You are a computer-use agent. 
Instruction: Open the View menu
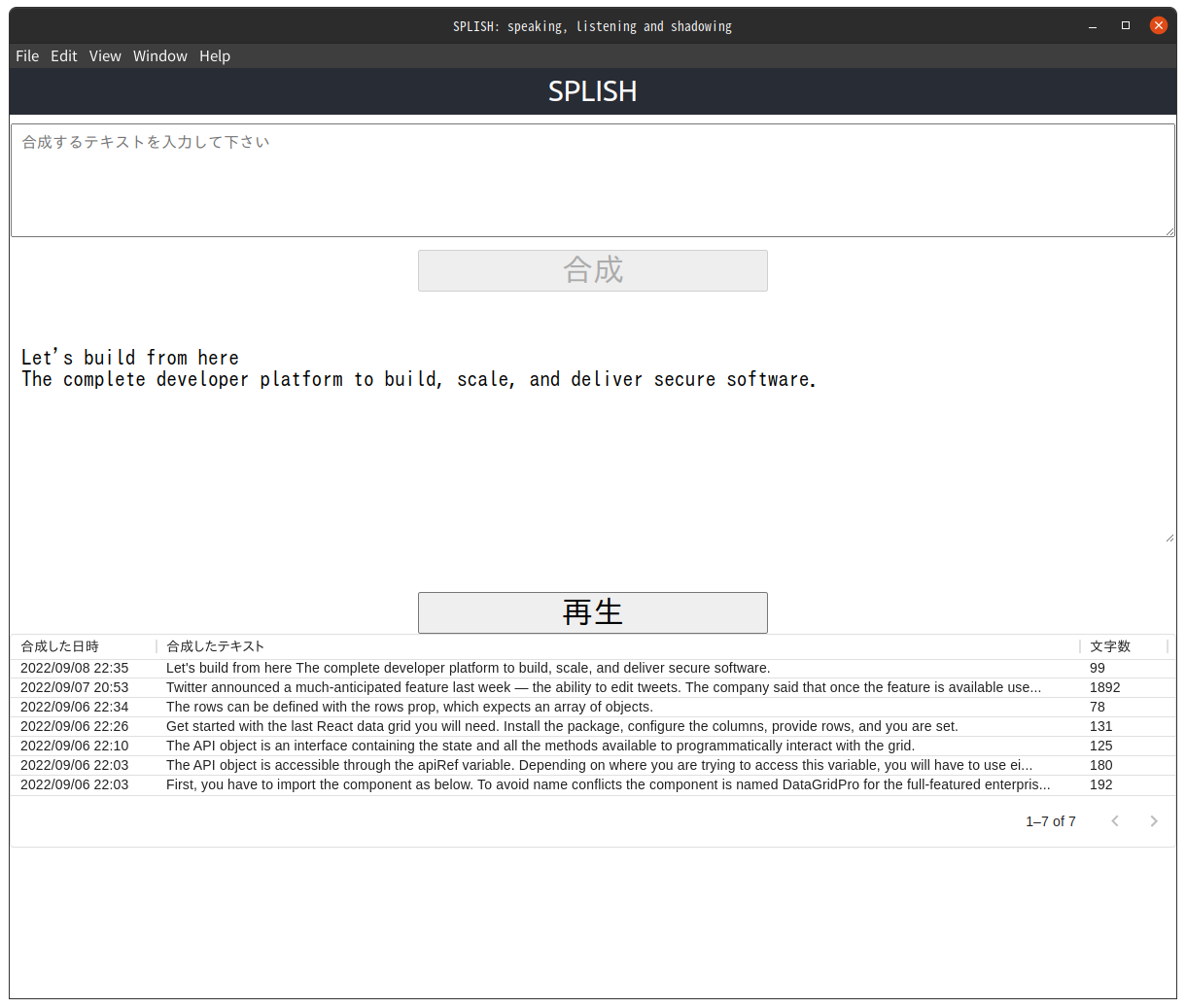[x=105, y=56]
